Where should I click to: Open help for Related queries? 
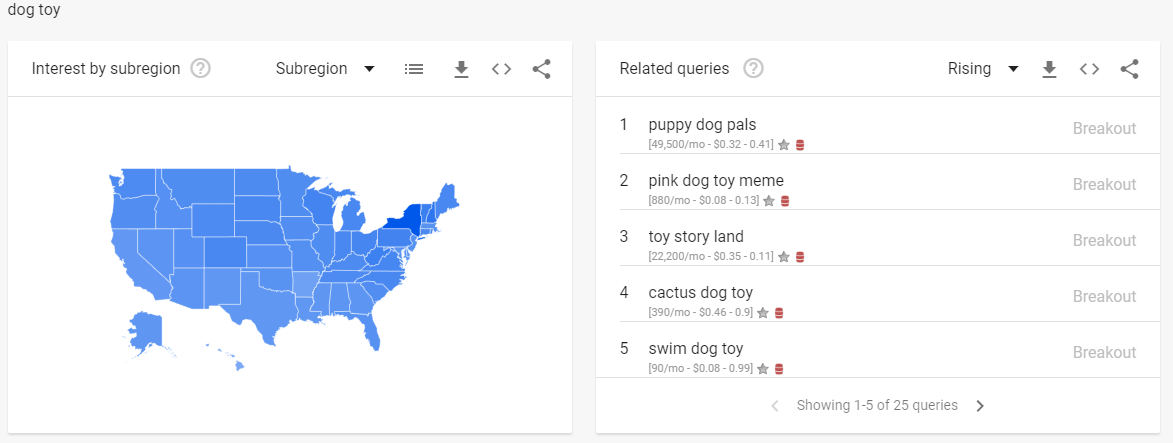(x=753, y=69)
